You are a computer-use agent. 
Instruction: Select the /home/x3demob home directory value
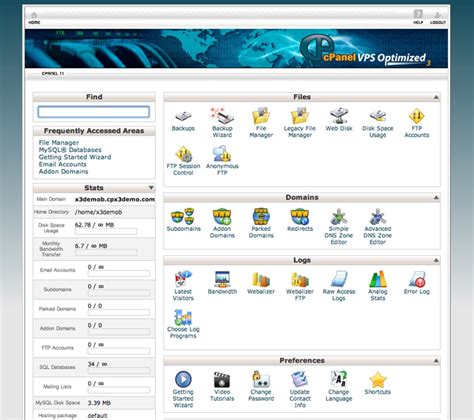98,212
